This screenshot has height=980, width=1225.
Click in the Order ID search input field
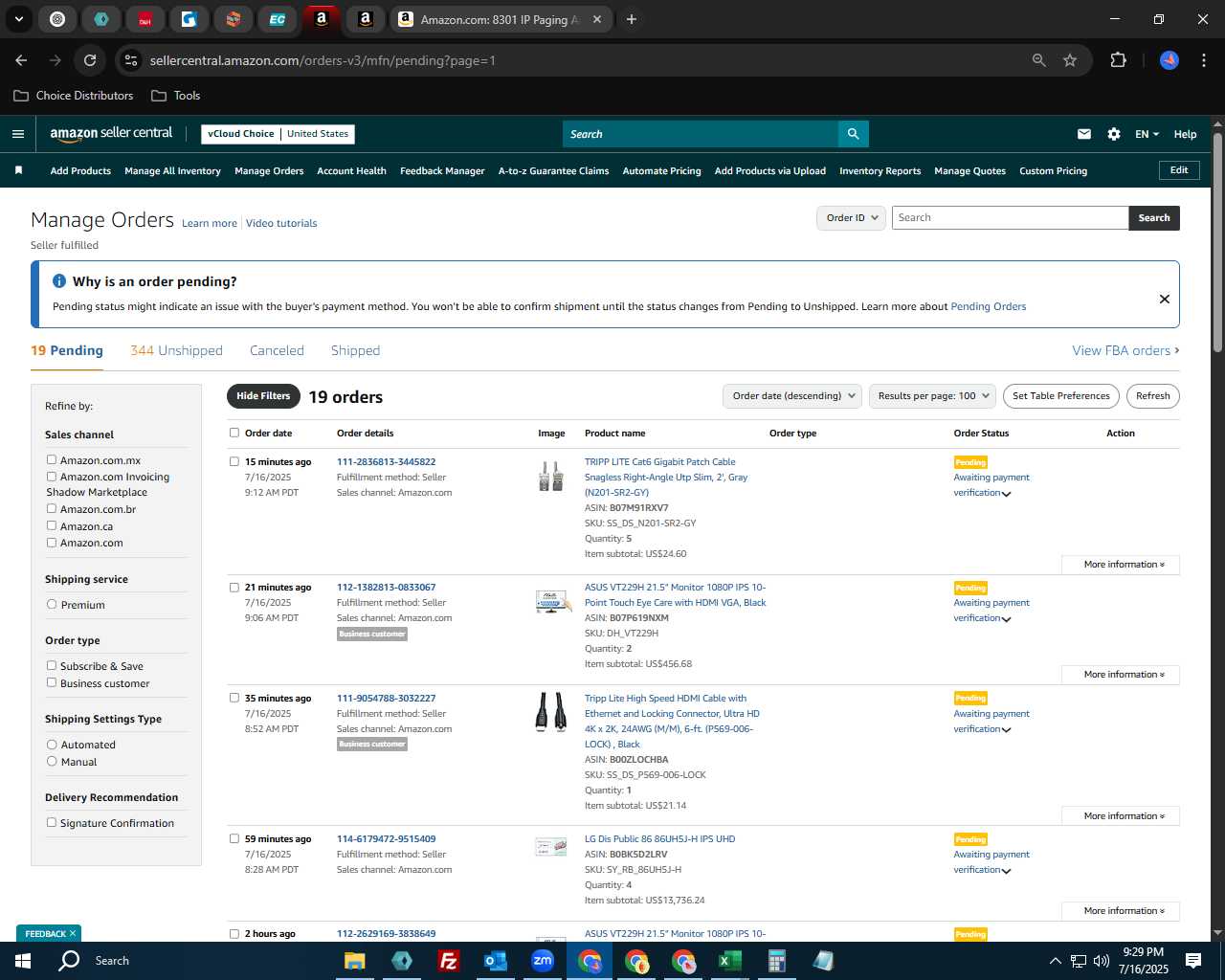(x=1011, y=218)
